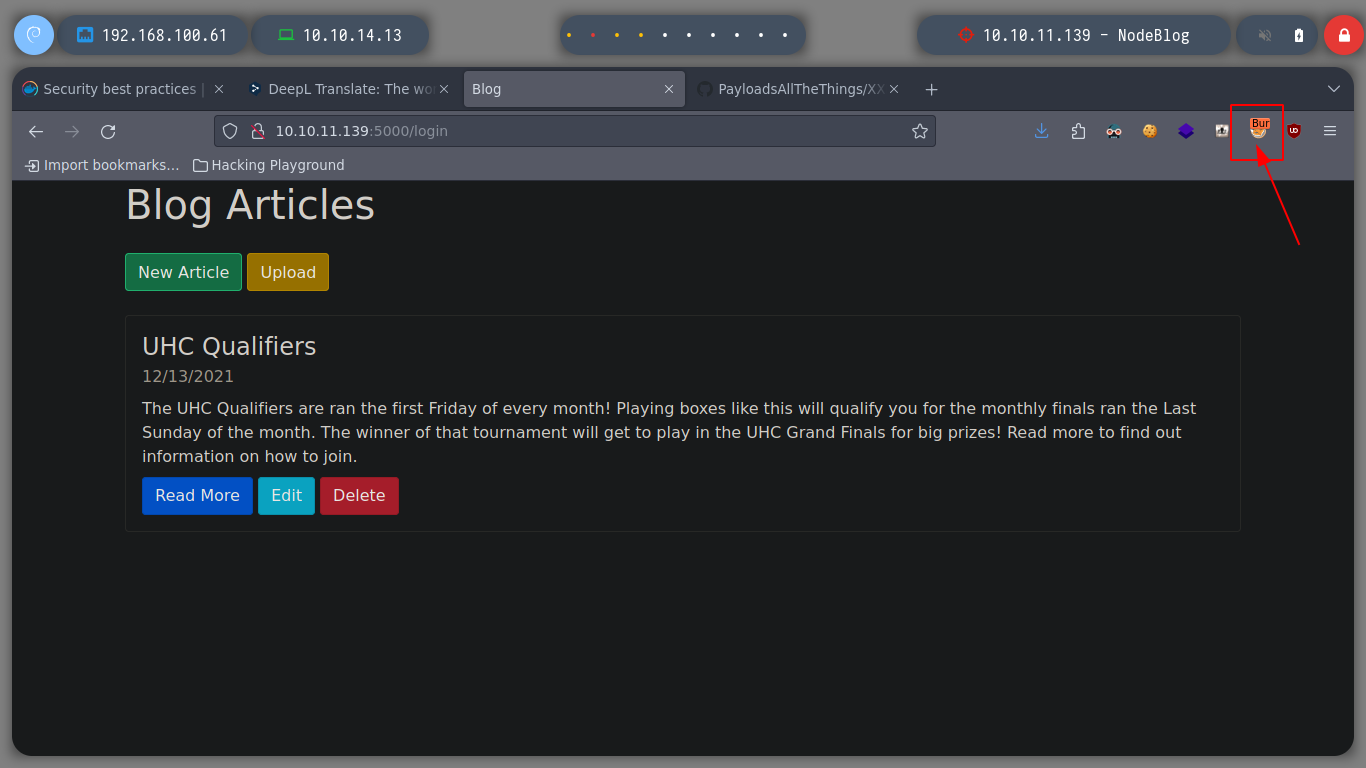Open the Extensions puzzle-piece menu
Screen dimensions: 1366x768
point(1078,131)
